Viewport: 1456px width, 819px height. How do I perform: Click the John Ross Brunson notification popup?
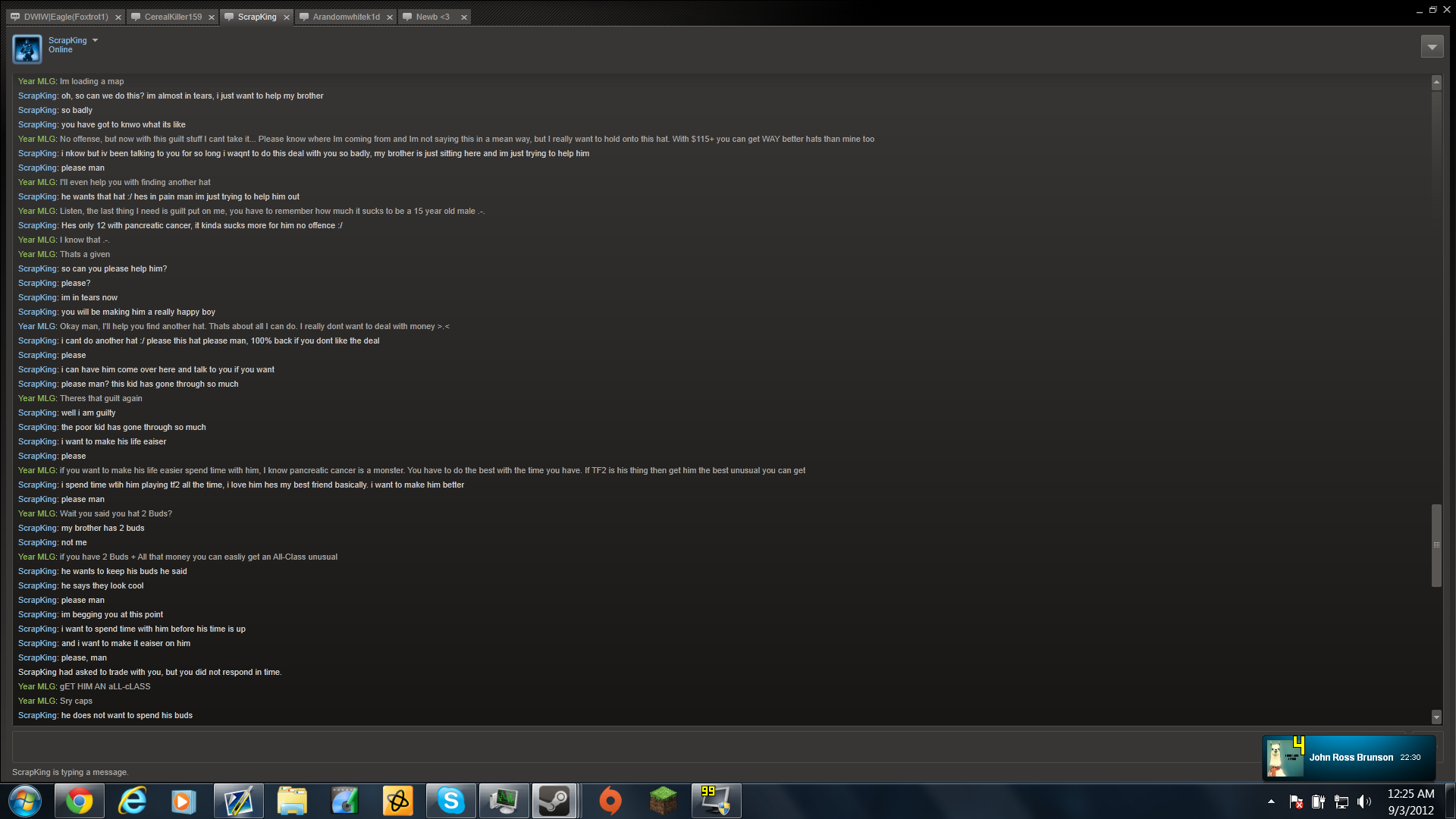tap(1350, 758)
